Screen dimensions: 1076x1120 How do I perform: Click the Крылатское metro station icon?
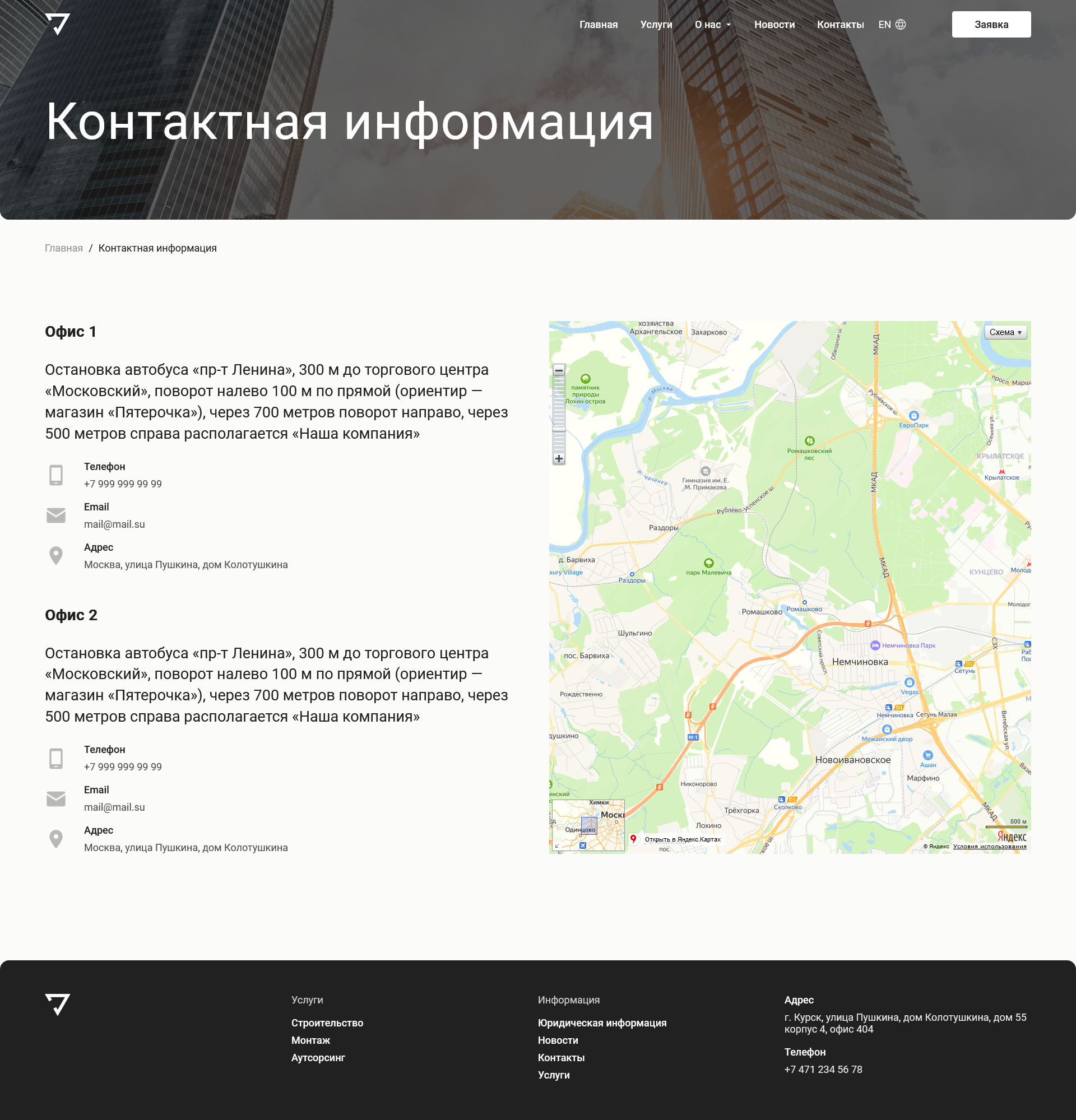point(1001,471)
